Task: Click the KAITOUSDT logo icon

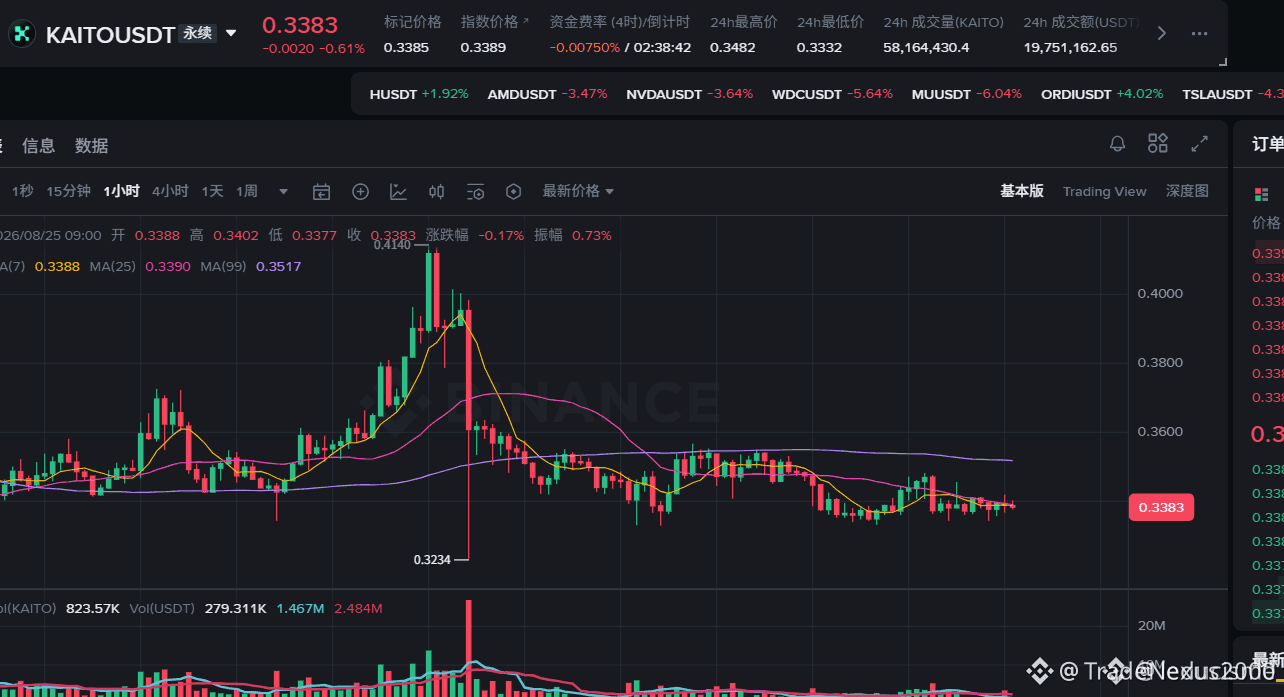Action: tap(21, 33)
